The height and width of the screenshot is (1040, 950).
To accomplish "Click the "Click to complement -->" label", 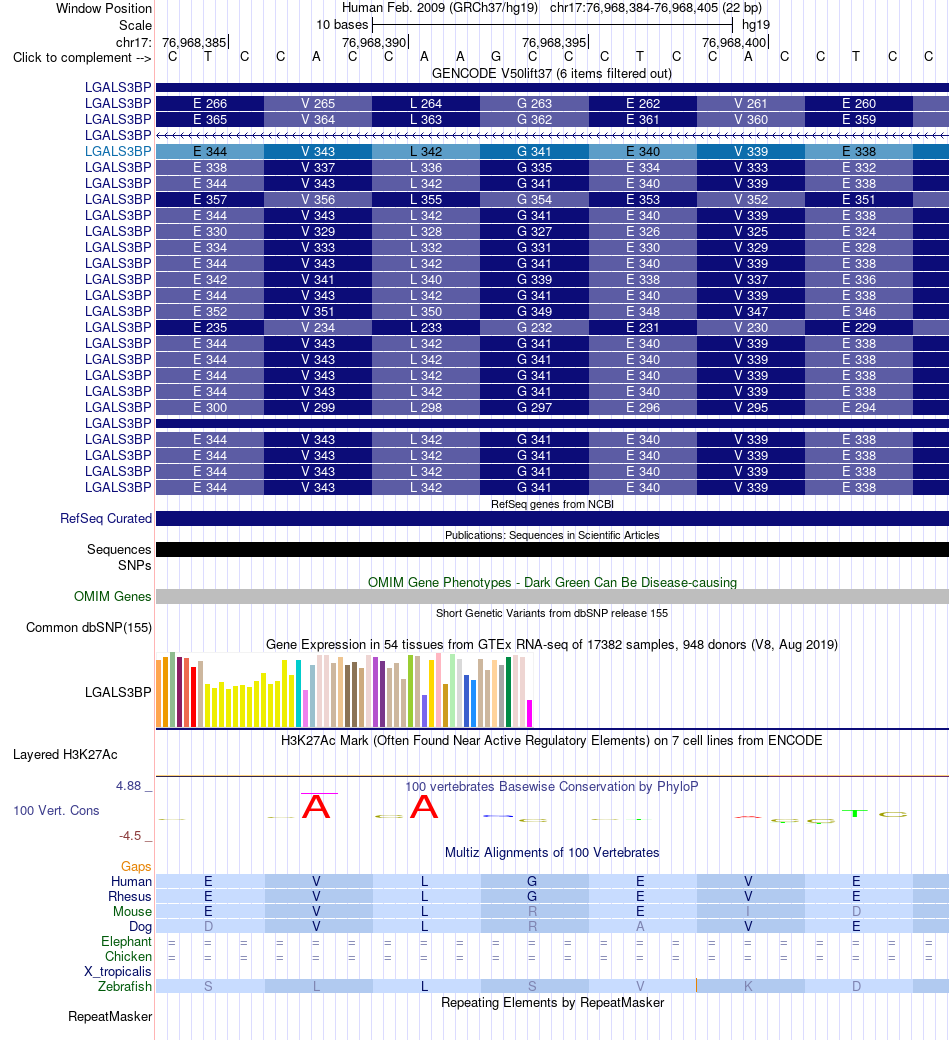I will click(x=82, y=58).
